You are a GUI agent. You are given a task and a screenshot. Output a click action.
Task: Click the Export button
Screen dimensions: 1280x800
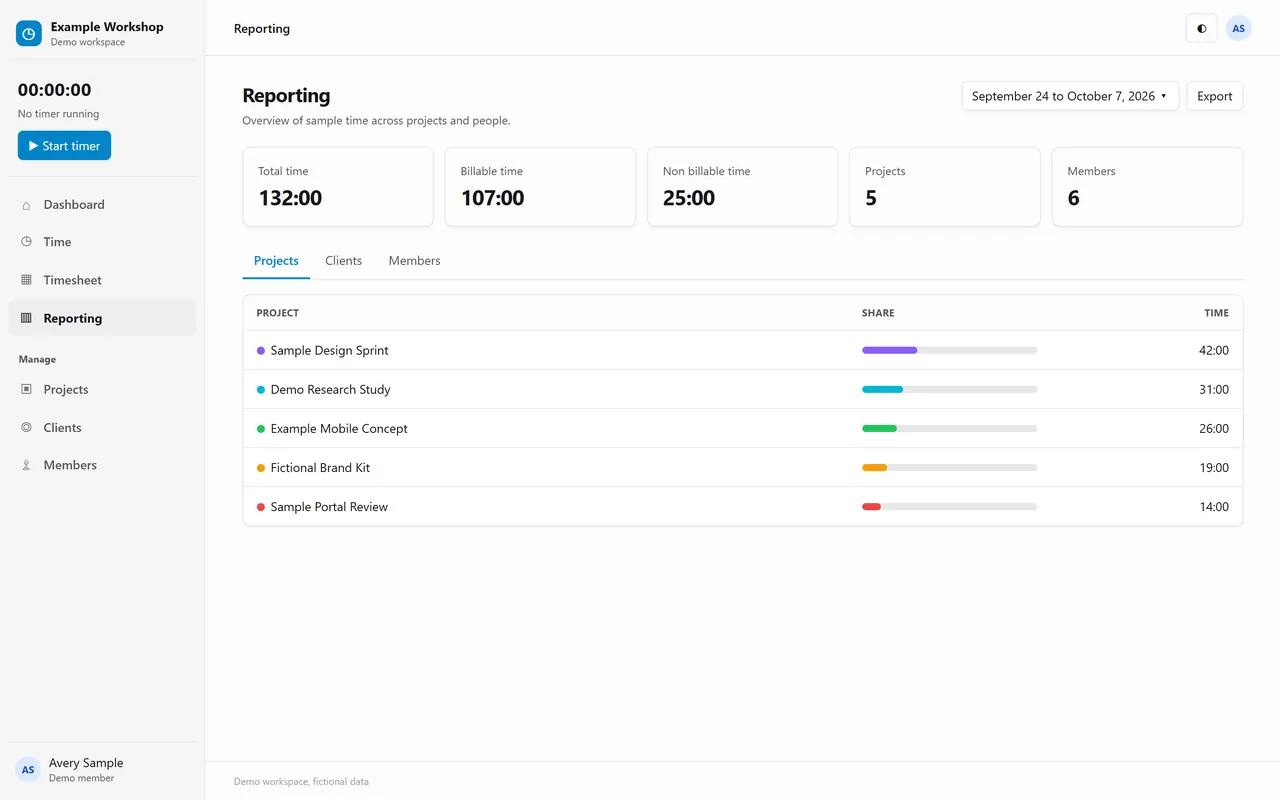1214,96
